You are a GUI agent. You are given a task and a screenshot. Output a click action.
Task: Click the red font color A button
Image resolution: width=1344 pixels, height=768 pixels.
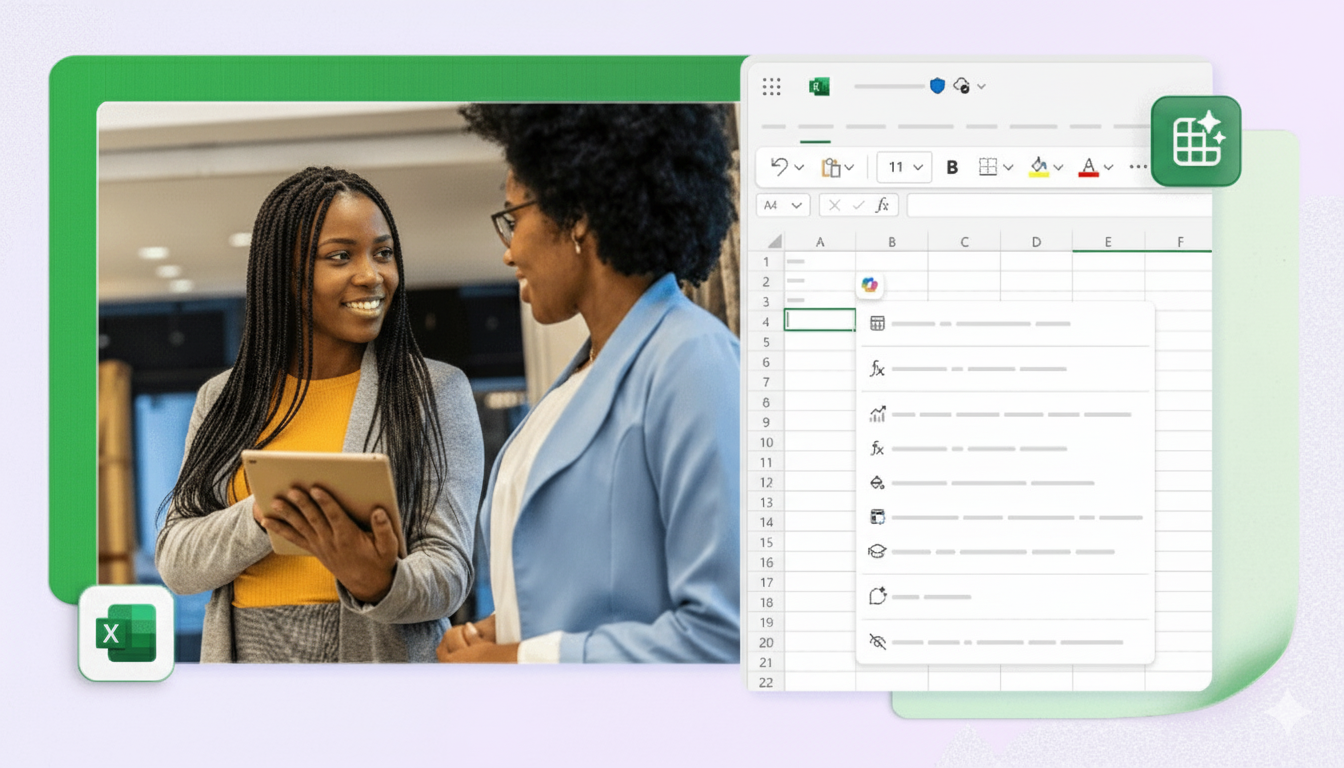[1088, 167]
